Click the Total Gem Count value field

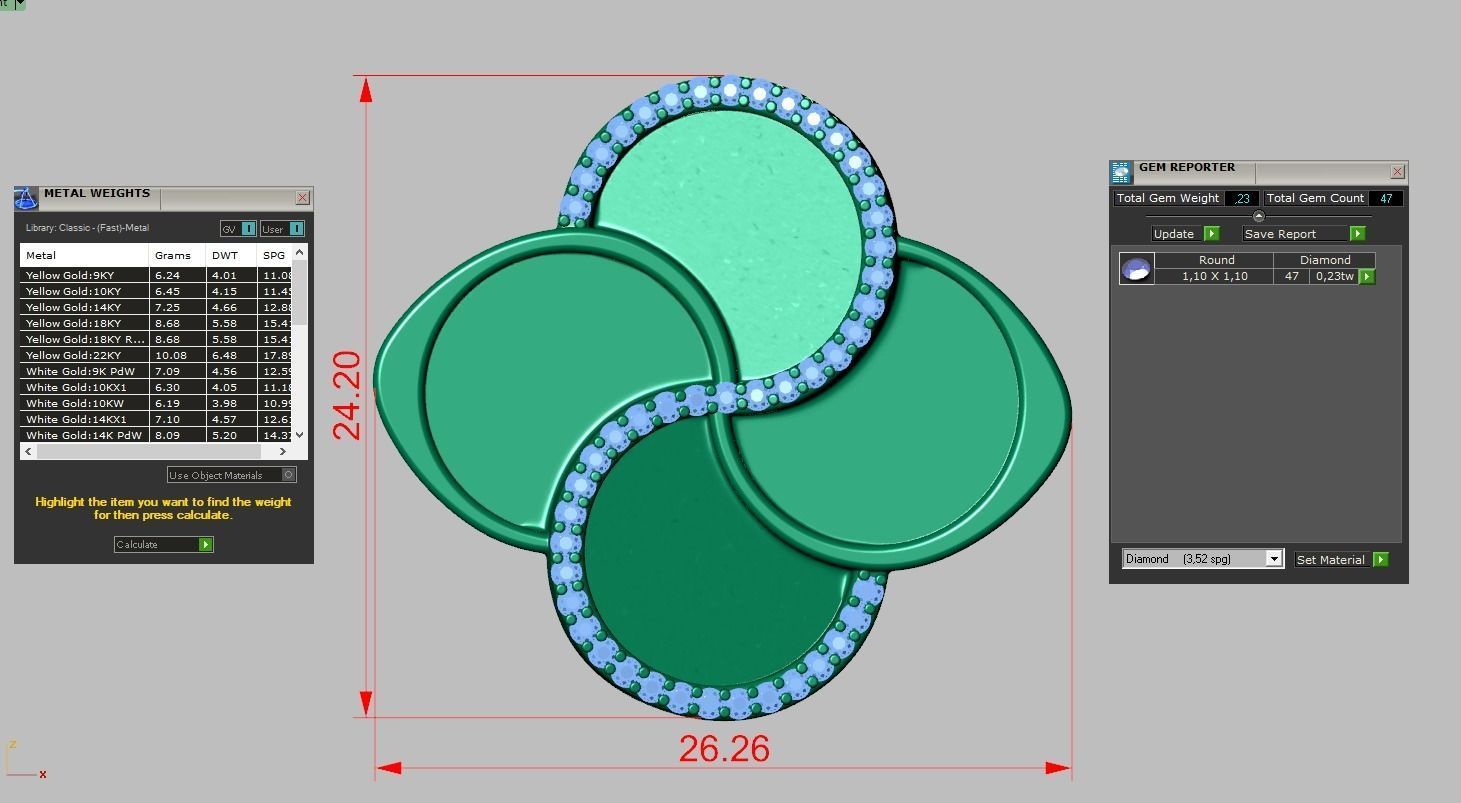[1385, 198]
